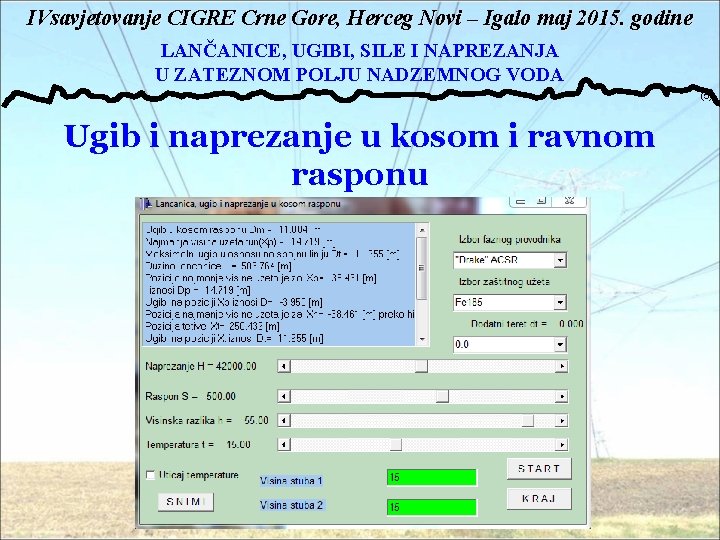Click the "Visina stuba 2" label
The width and height of the screenshot is (720, 540).
291,505
